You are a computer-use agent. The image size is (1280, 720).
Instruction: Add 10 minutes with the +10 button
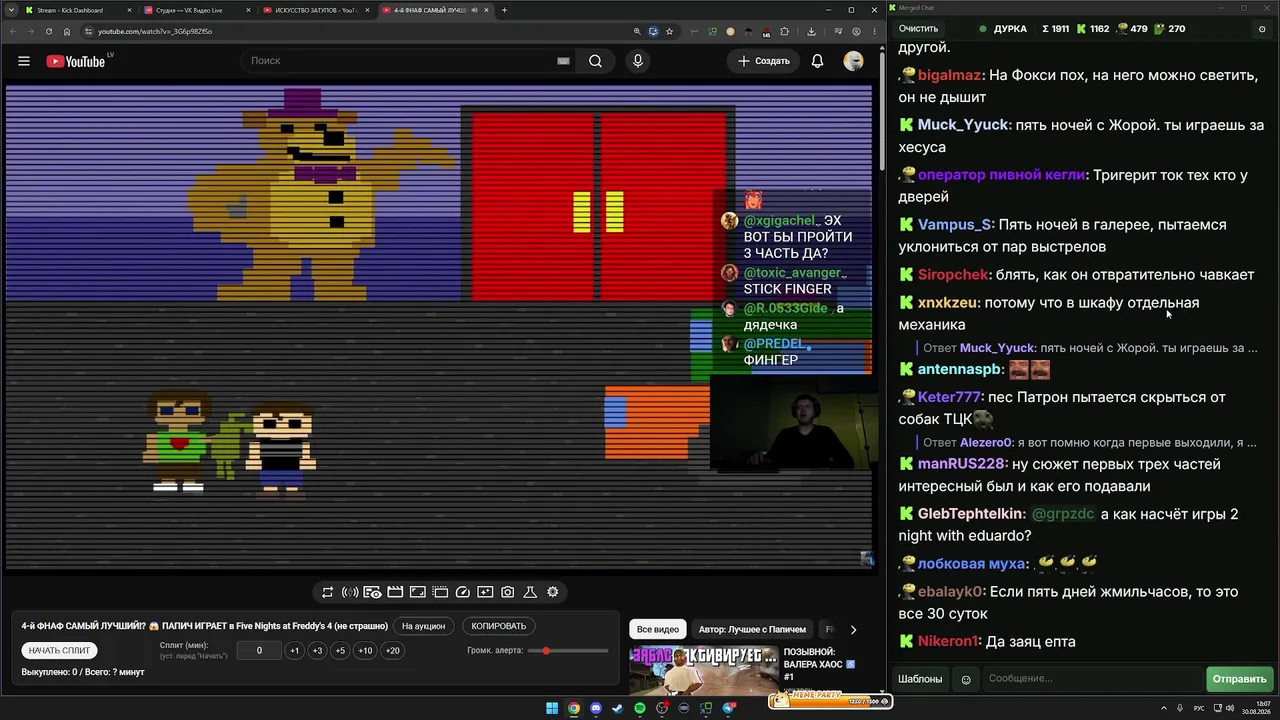pyautogui.click(x=365, y=651)
